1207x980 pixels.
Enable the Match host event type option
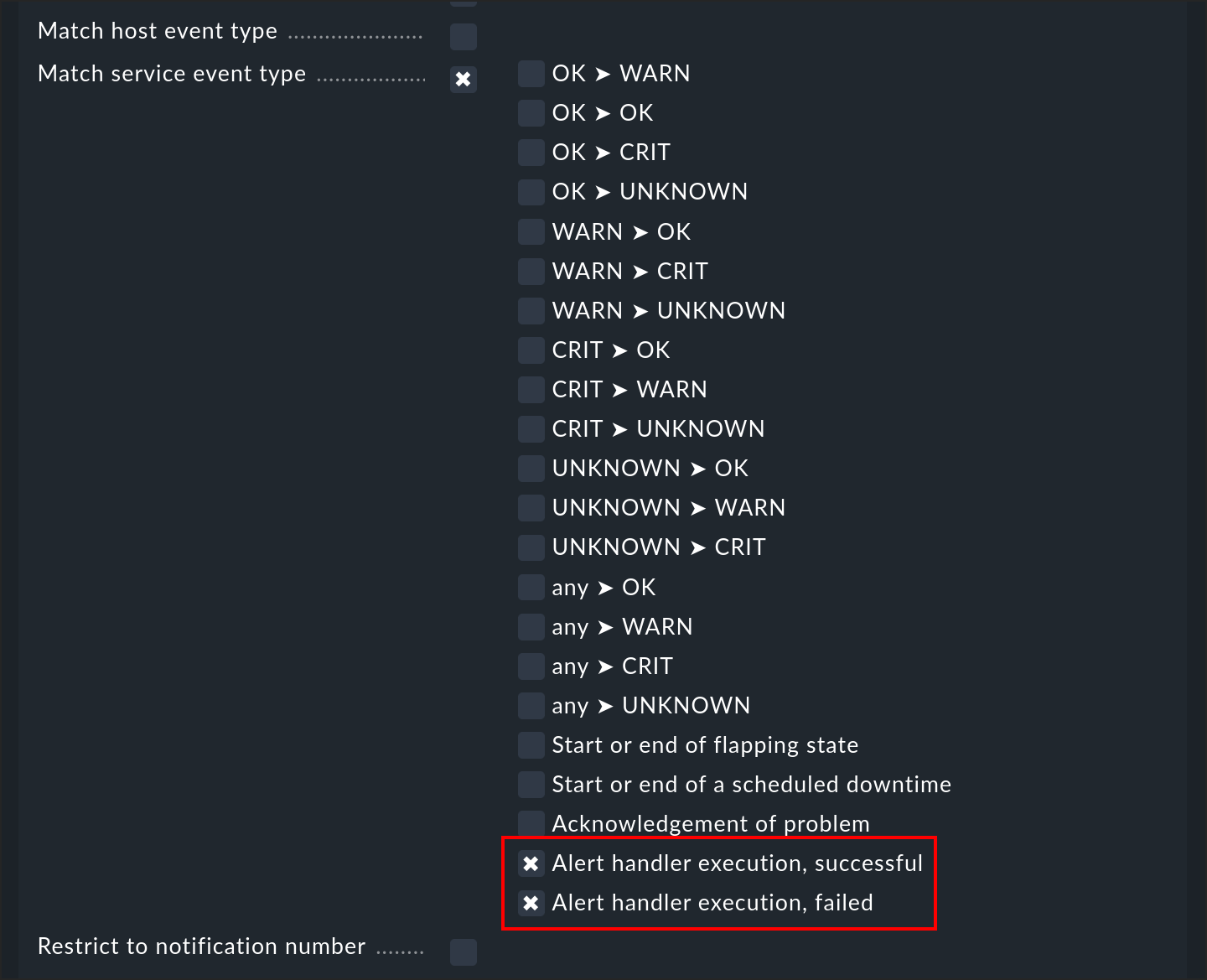pos(463,37)
